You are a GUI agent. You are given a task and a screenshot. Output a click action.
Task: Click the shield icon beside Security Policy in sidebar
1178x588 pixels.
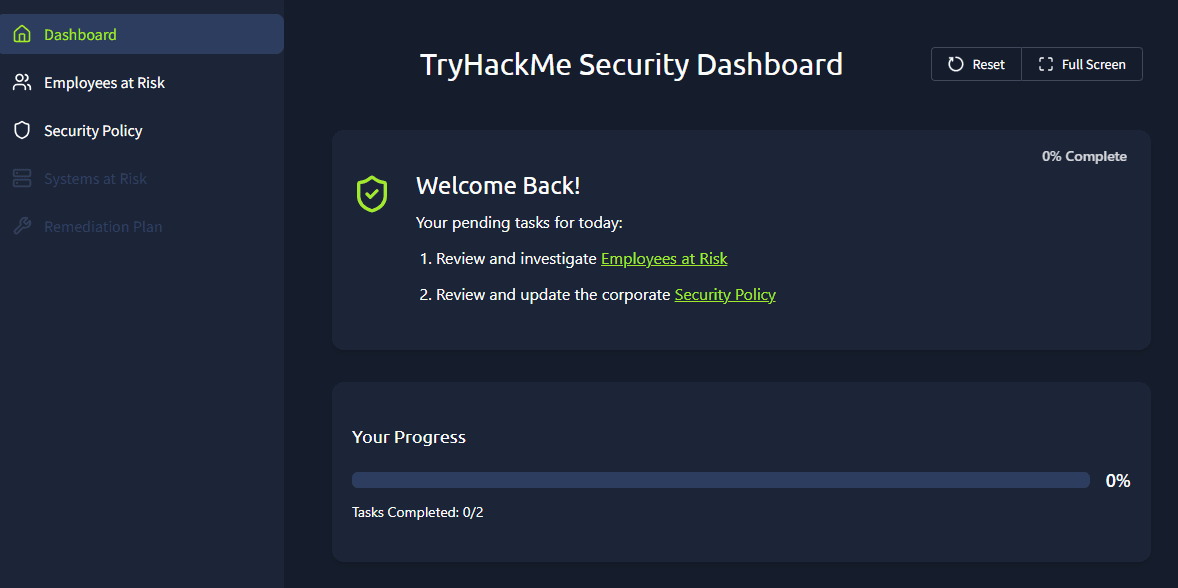22,130
